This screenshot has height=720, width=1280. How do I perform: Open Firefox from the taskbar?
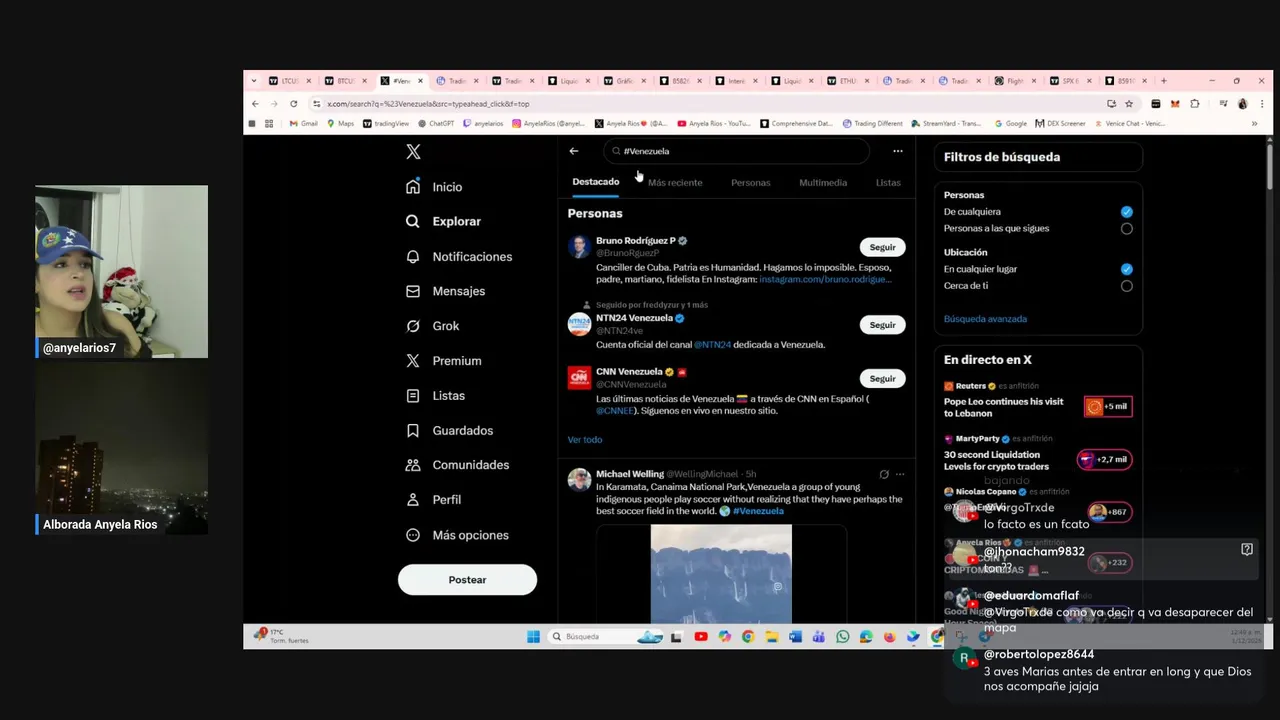pyautogui.click(x=889, y=637)
